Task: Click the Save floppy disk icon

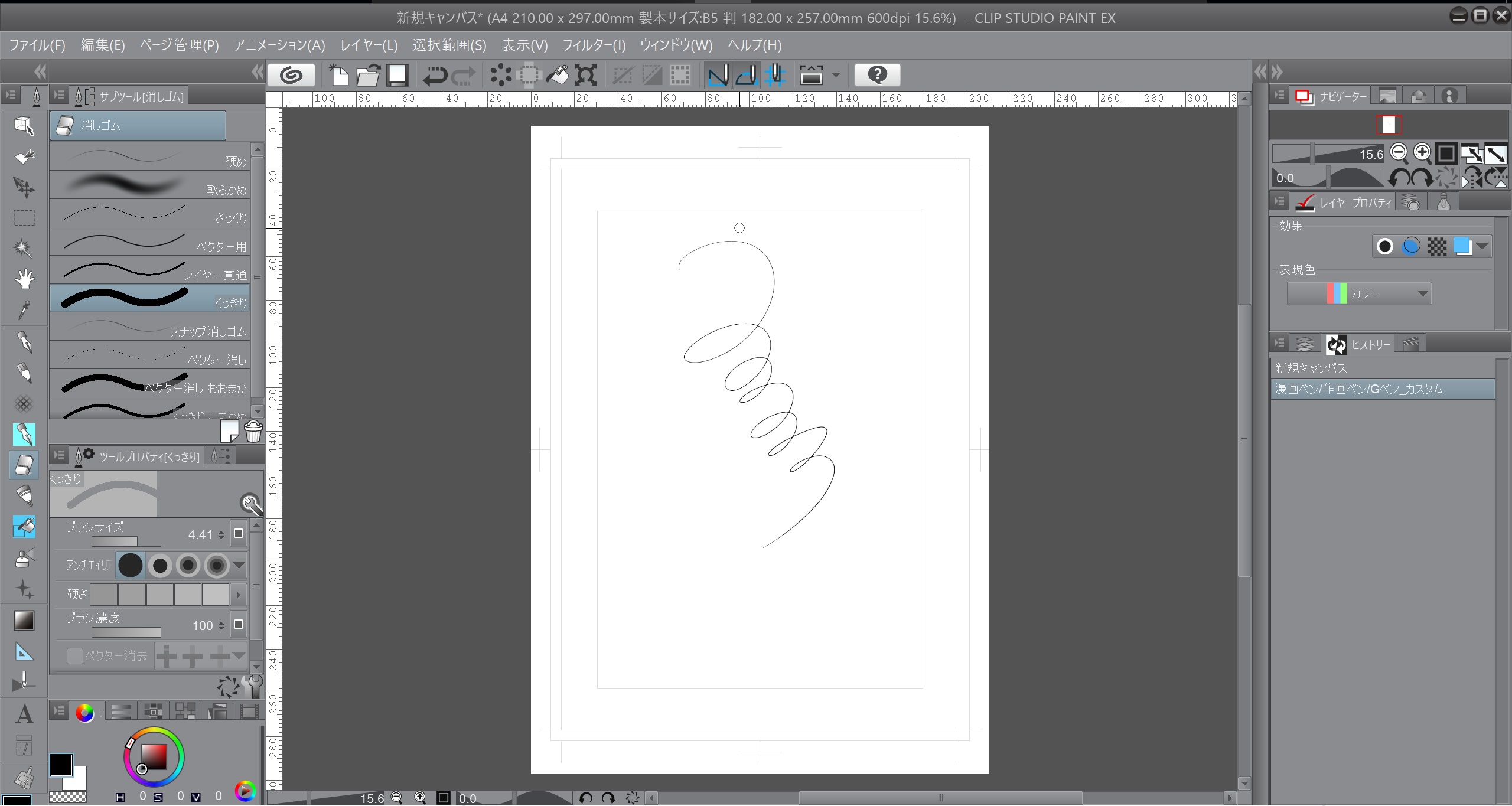Action: (397, 75)
